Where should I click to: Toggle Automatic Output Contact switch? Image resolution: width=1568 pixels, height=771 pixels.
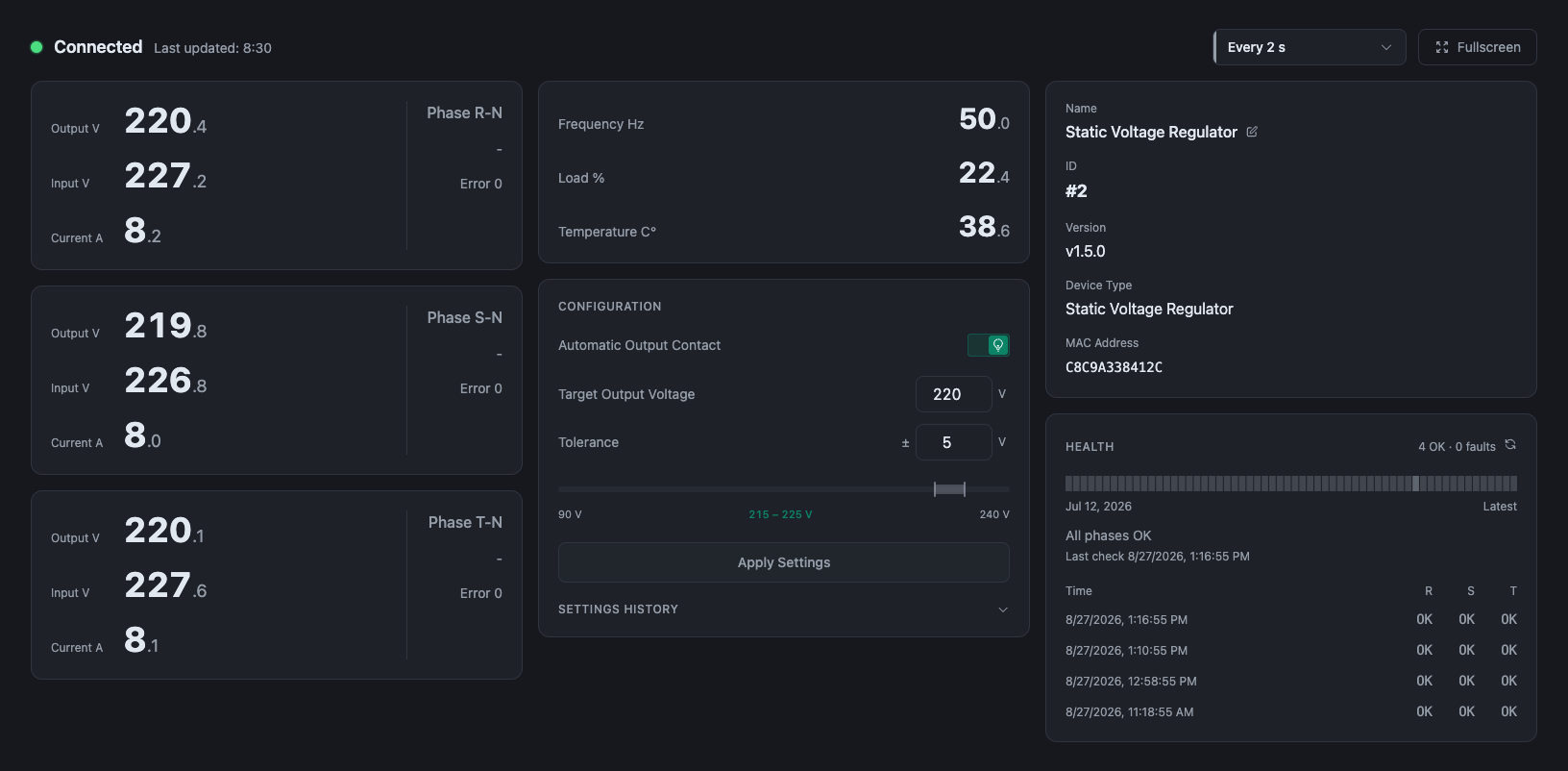pos(988,345)
